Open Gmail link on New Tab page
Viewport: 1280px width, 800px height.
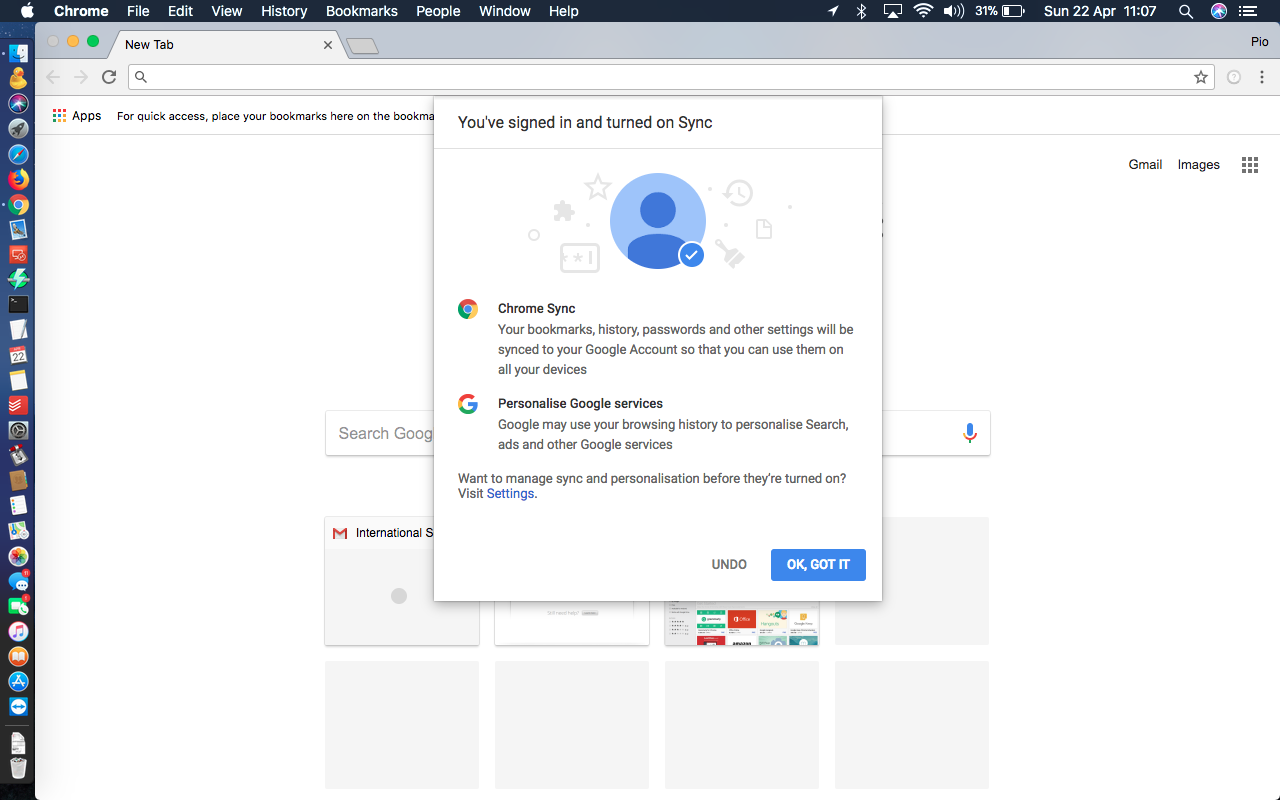(x=1145, y=165)
